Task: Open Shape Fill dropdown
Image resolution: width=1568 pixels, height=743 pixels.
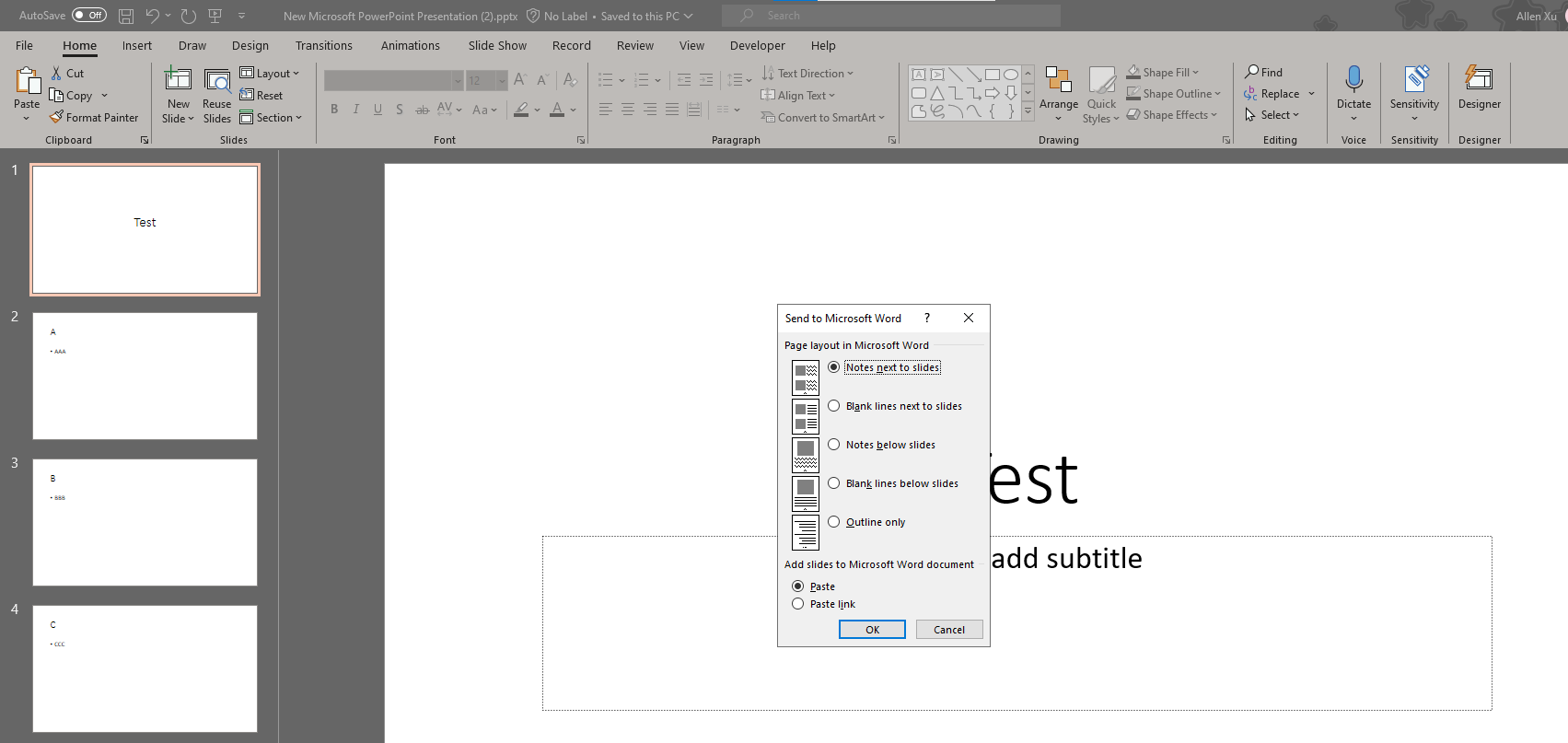Action: pyautogui.click(x=1163, y=72)
